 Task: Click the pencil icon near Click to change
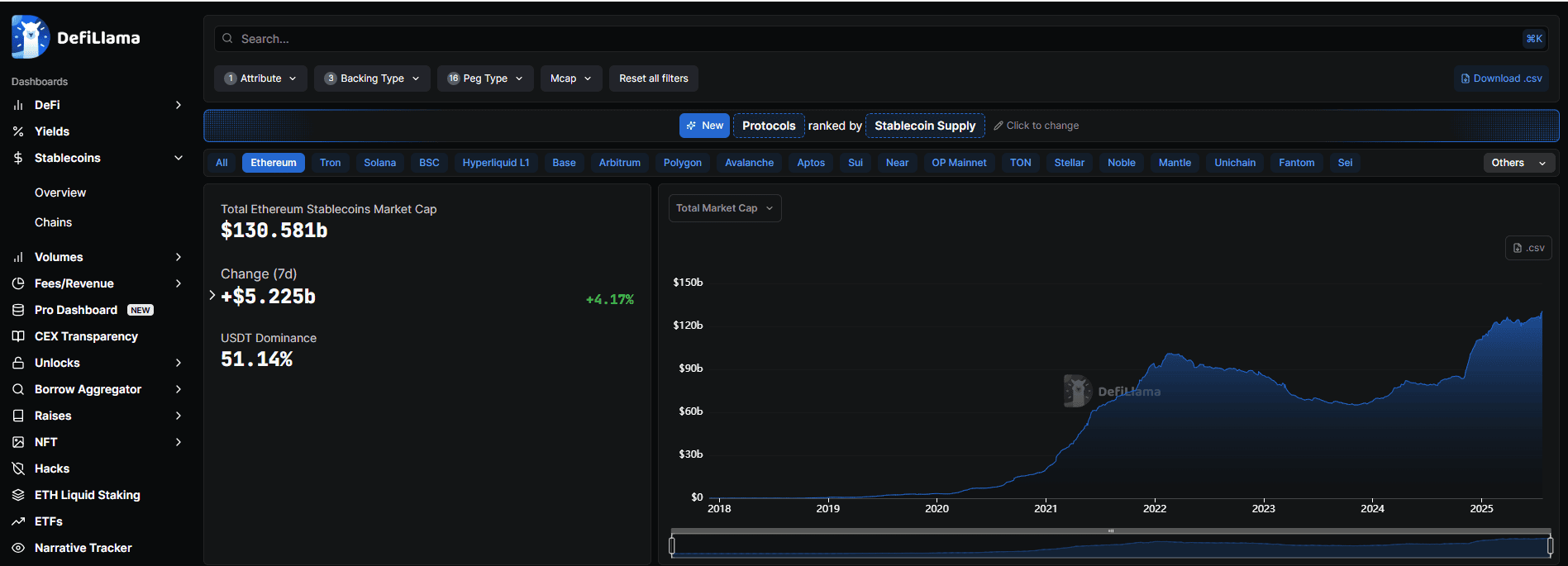998,126
